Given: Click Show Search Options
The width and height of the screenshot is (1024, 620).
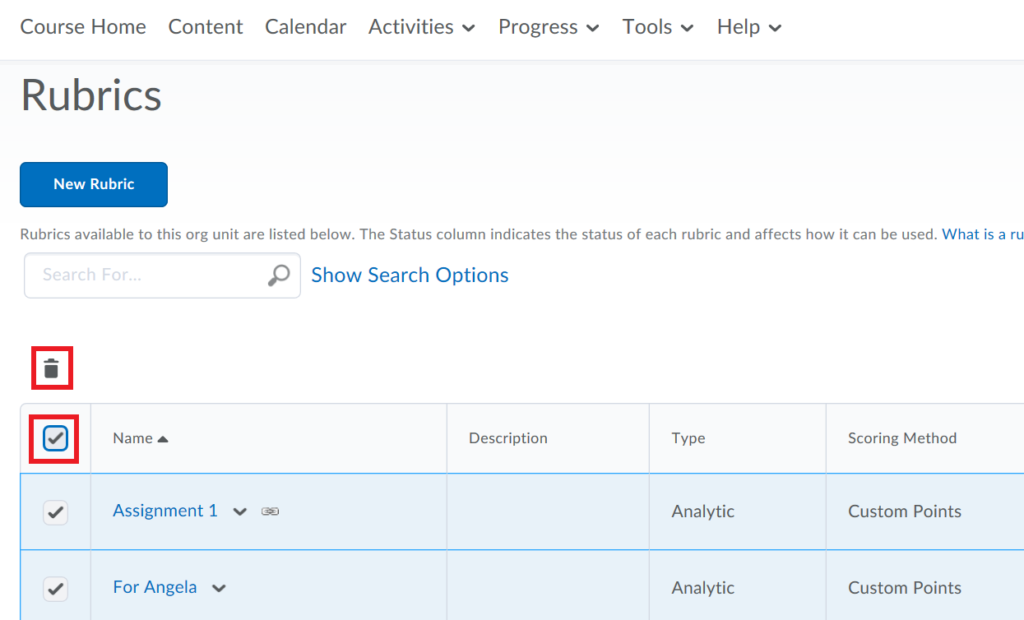Looking at the screenshot, I should pyautogui.click(x=409, y=275).
